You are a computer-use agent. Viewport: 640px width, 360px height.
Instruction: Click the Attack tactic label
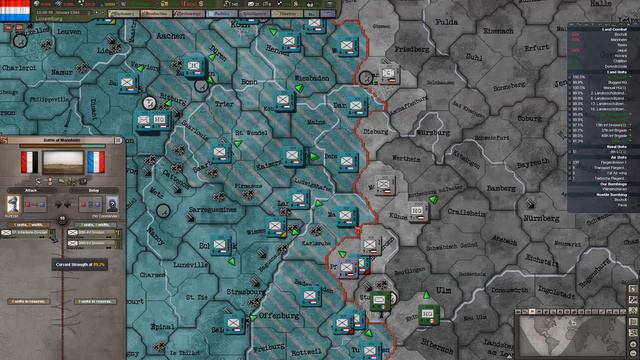click(x=31, y=190)
